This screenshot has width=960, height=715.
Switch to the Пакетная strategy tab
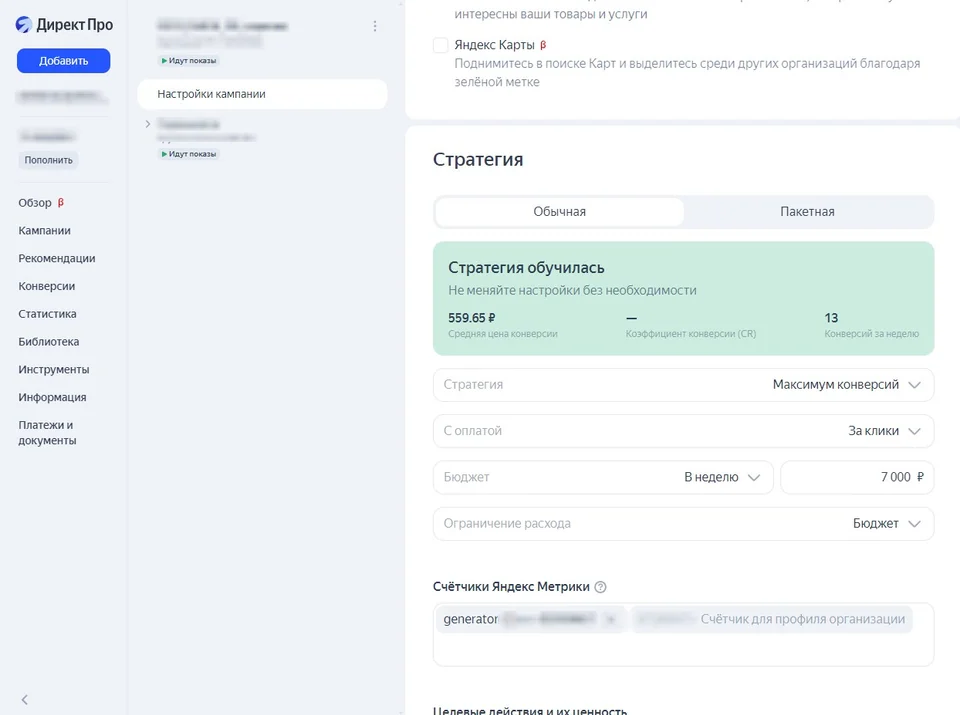tap(807, 212)
